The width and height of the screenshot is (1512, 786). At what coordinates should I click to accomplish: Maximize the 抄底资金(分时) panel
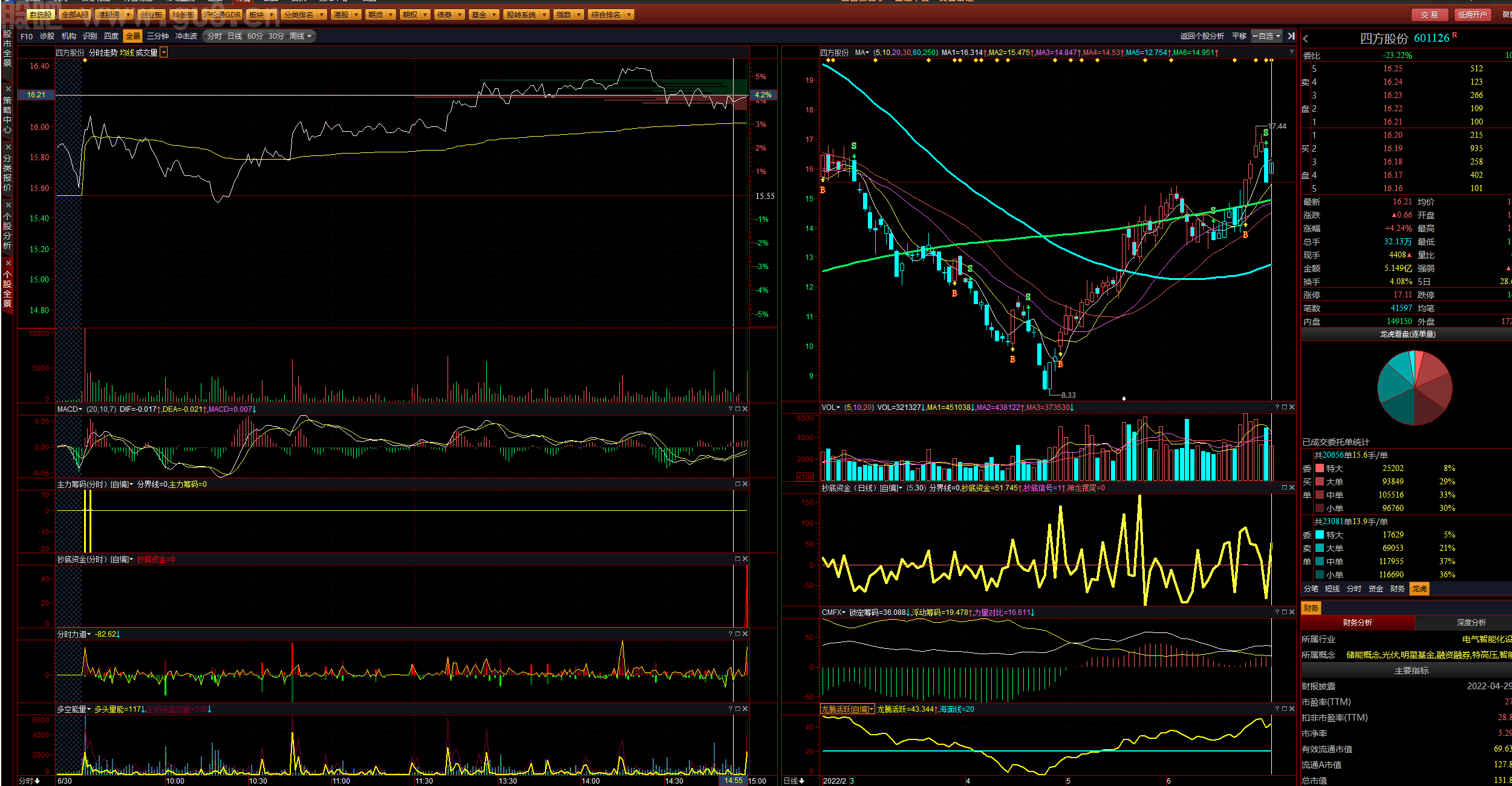pyautogui.click(x=738, y=559)
